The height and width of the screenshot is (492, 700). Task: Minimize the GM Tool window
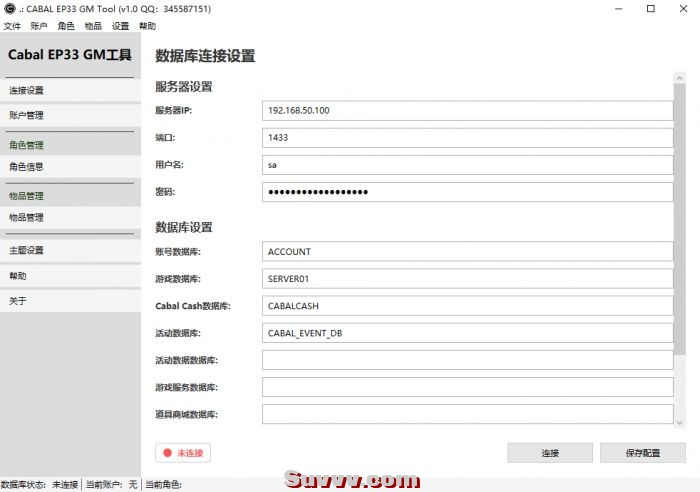click(x=618, y=8)
